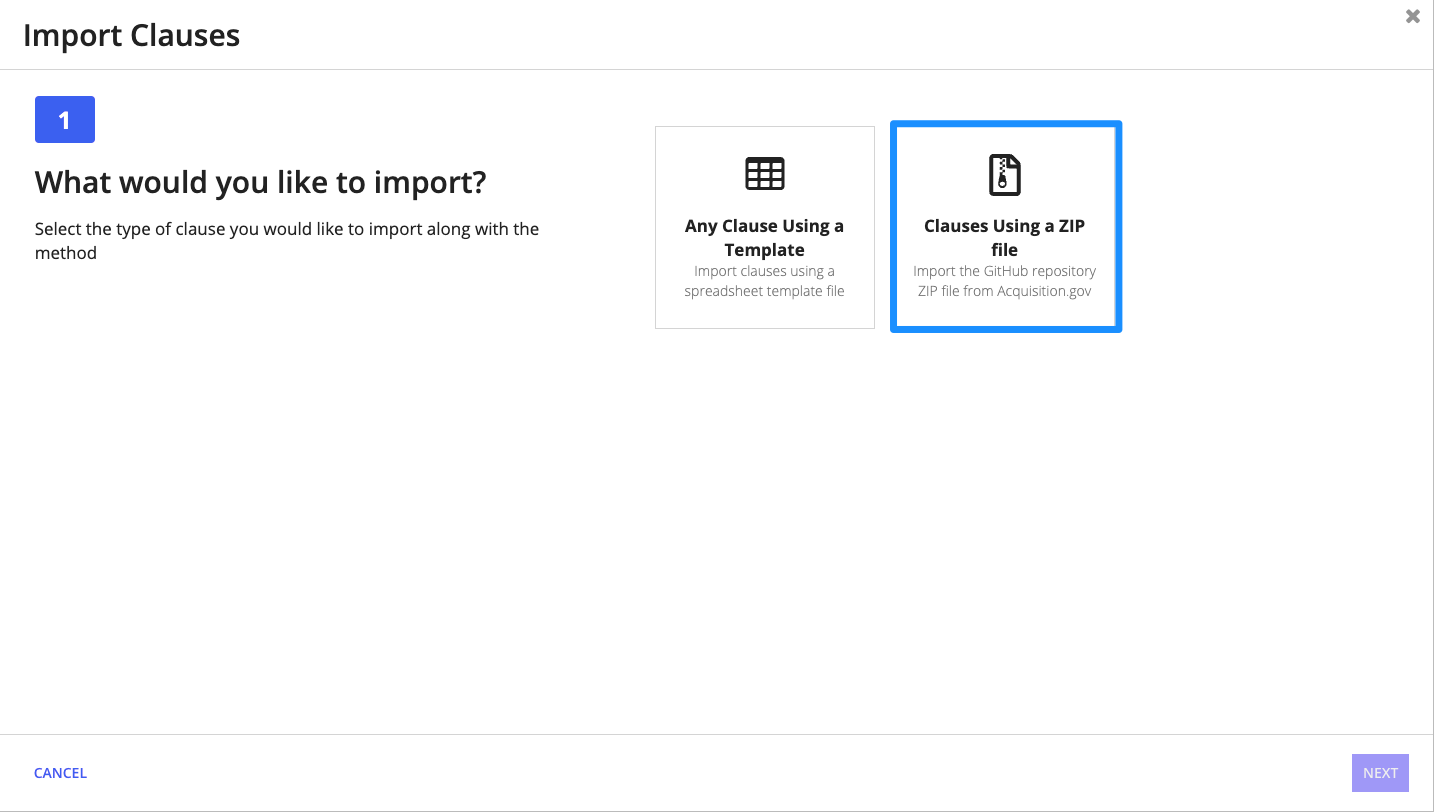Click the spreadsheet table icon
Image resolution: width=1434 pixels, height=812 pixels.
pyautogui.click(x=765, y=174)
